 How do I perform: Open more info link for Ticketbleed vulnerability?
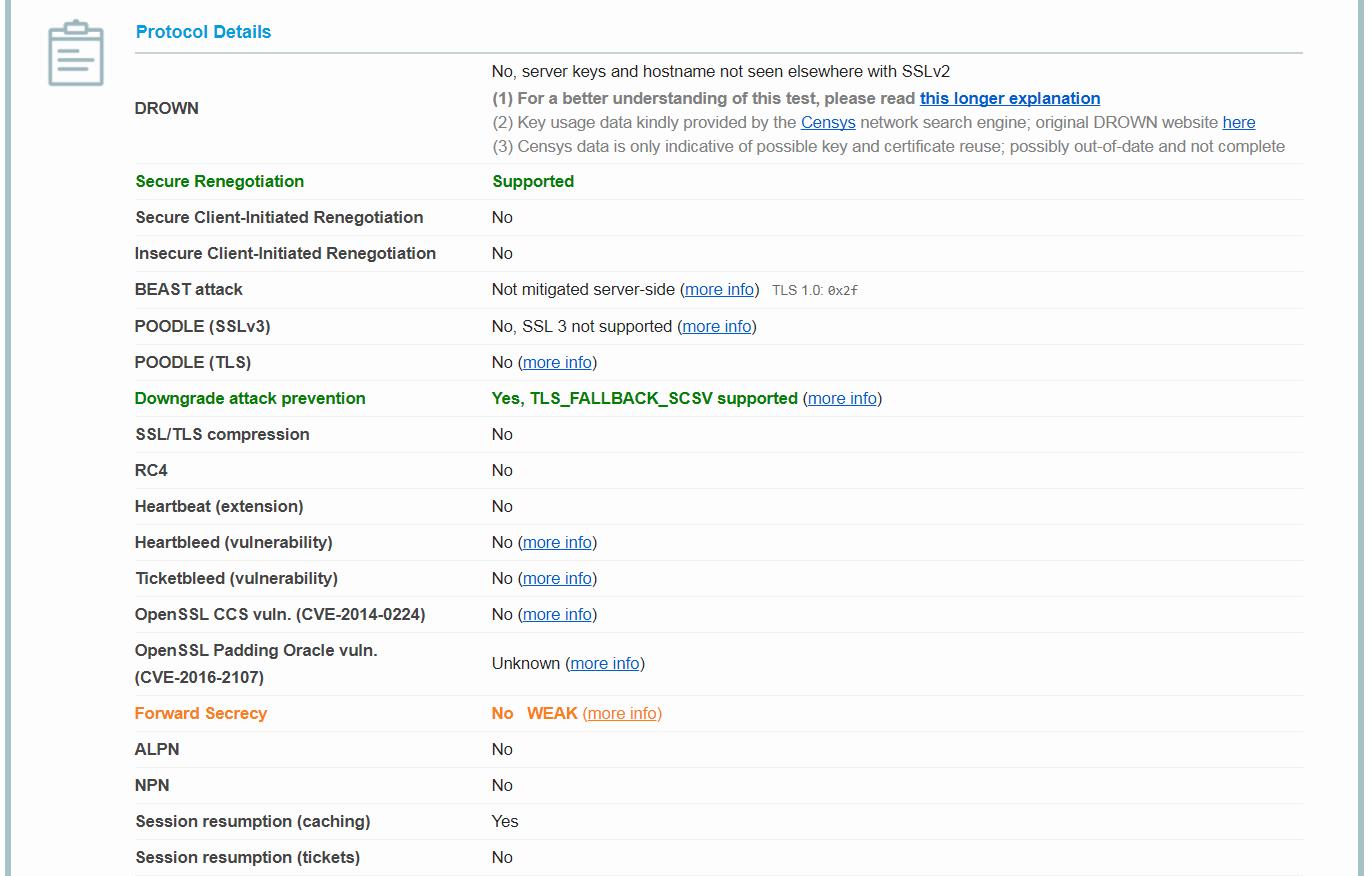pos(557,578)
